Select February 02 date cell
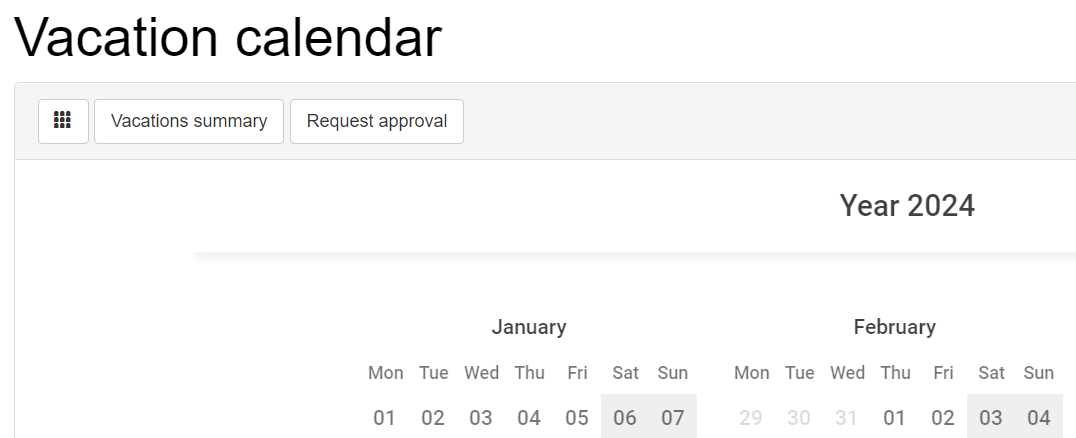 click(x=943, y=417)
